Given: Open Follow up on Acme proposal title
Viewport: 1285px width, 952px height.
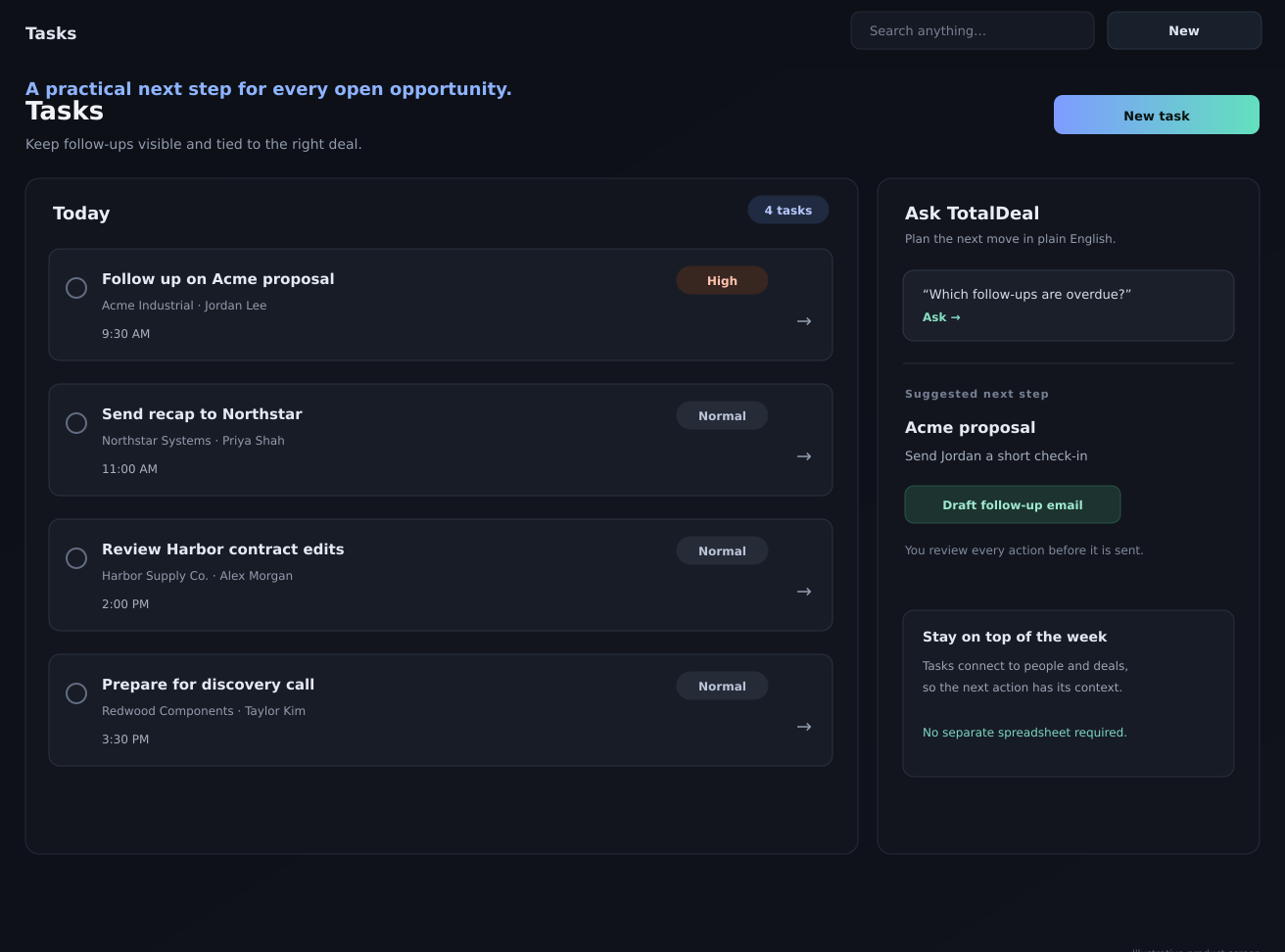Looking at the screenshot, I should pyautogui.click(x=218, y=279).
